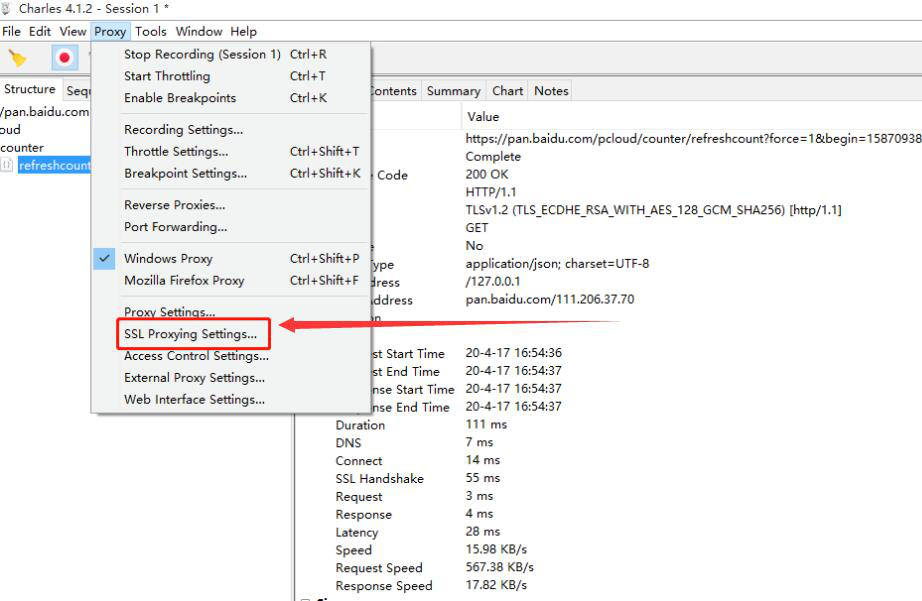Click application/json content type value
This screenshot has height=601, width=922.
pos(557,263)
